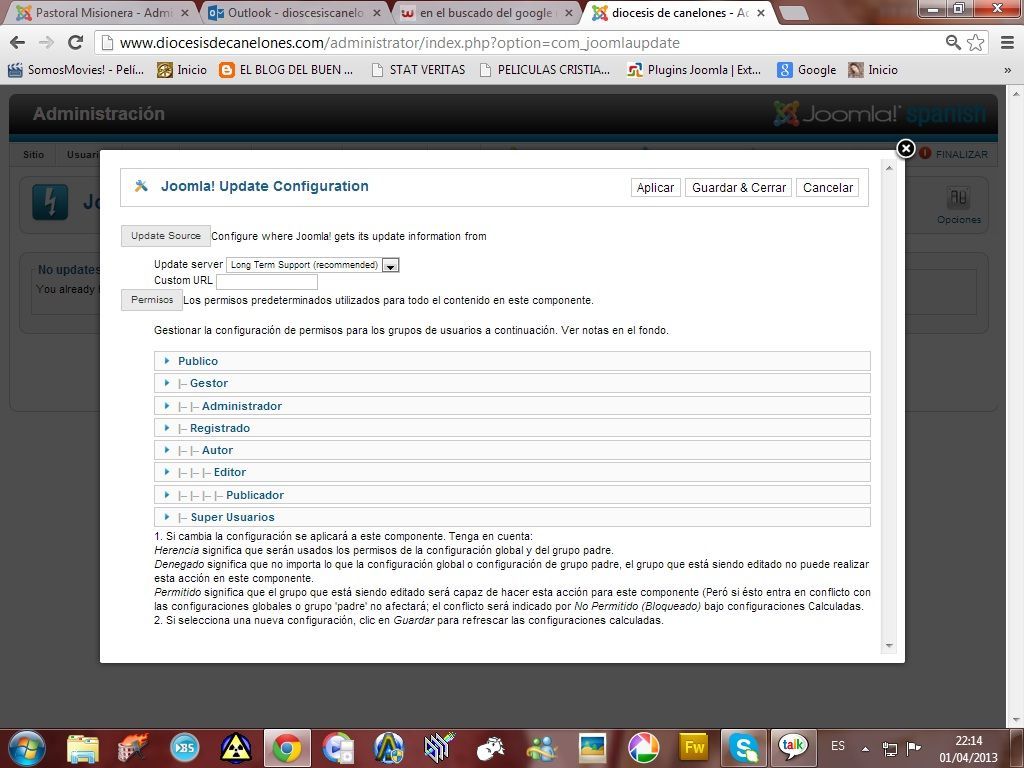This screenshot has width=1024, height=768.
Task: Bookmark page with the star icon
Action: point(976,42)
